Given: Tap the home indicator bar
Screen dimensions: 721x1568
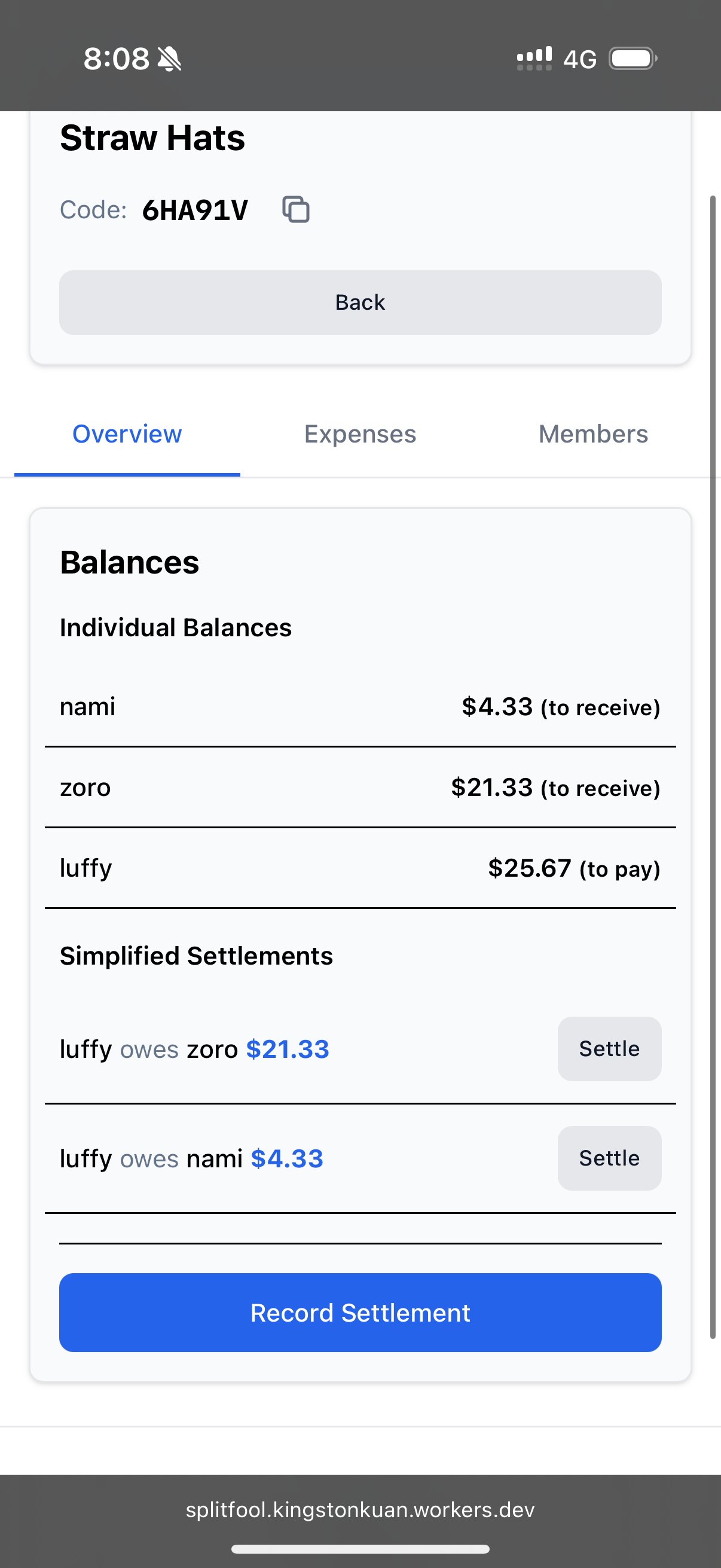Looking at the screenshot, I should pos(360,1549).
